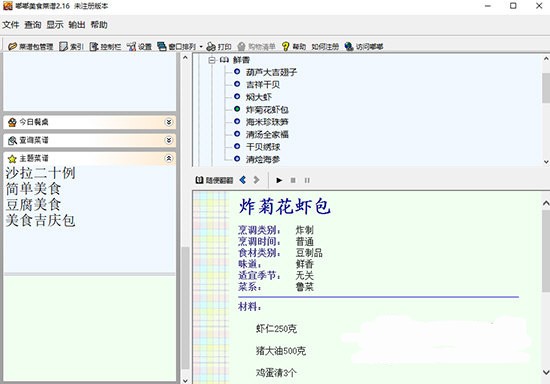Image resolution: width=550 pixels, height=384 pixels.
Task: Click the 购物清单 shopping list button
Action: 256,46
